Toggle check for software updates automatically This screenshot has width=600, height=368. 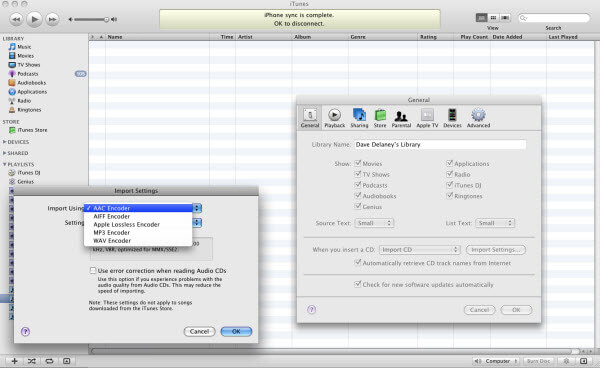pos(358,284)
